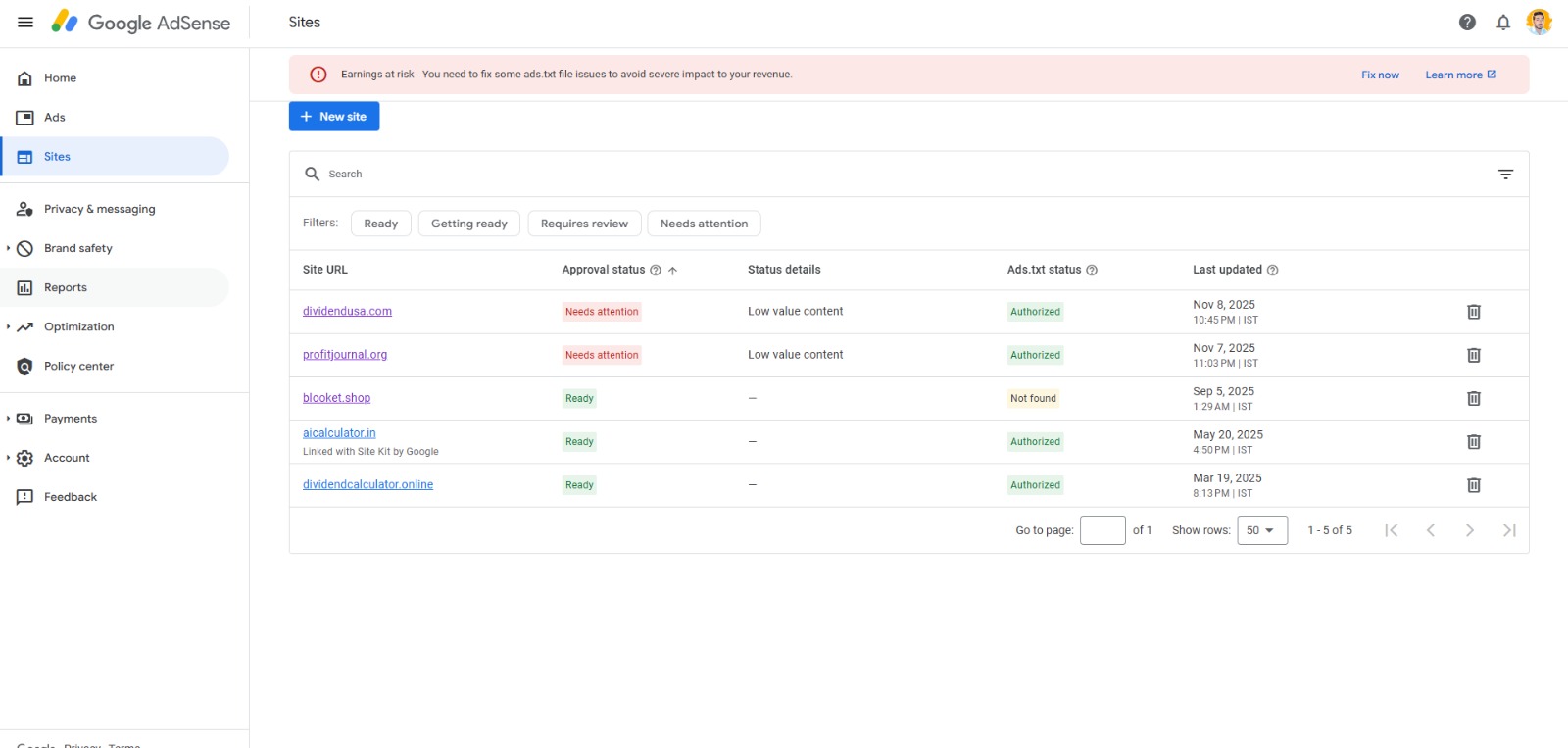The height and width of the screenshot is (748, 1568).
Task: Click the Go to page input field
Action: click(1102, 530)
